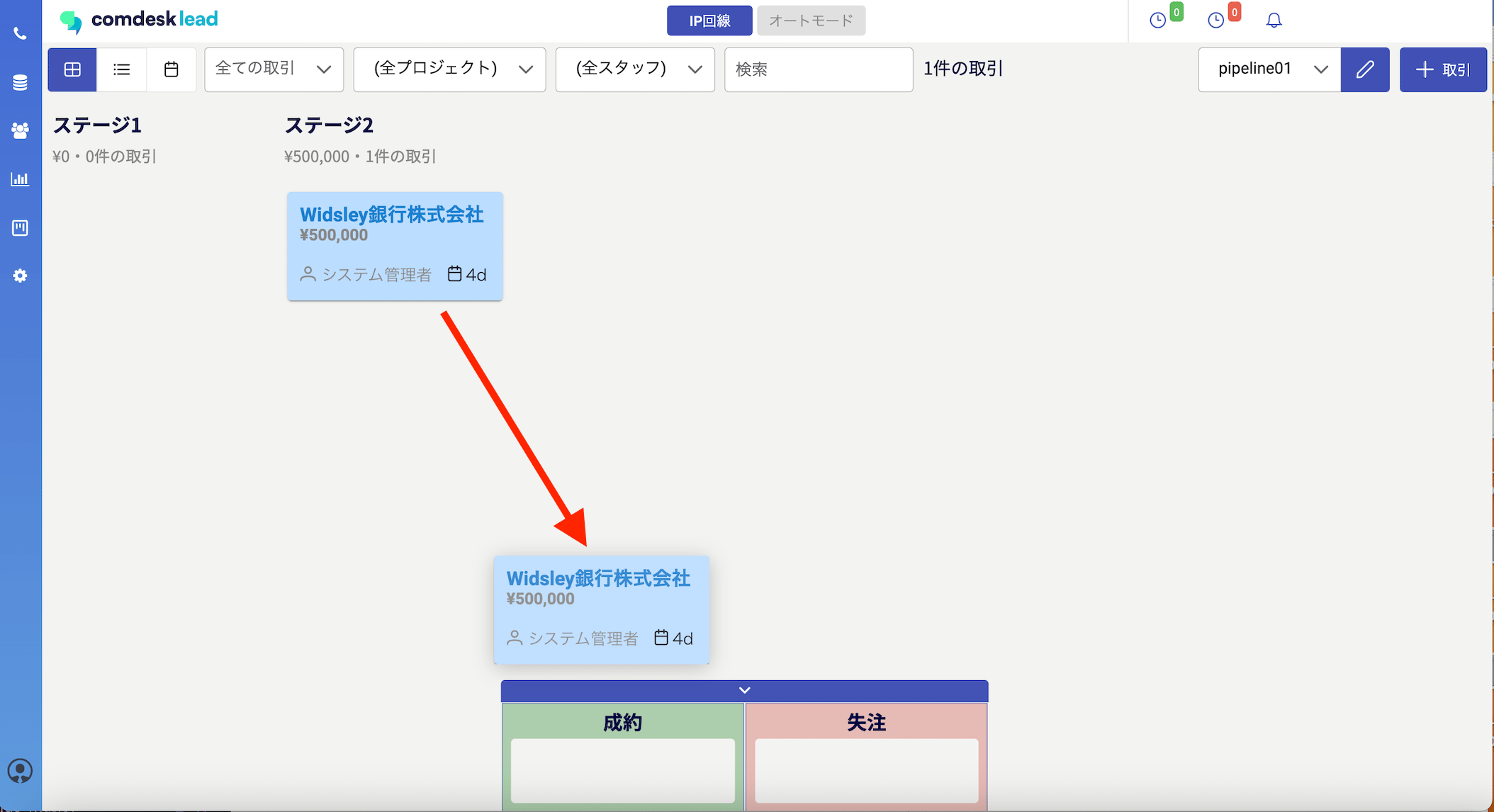Click in the 検索 search field
This screenshot has height=812, width=1494.
[x=819, y=69]
